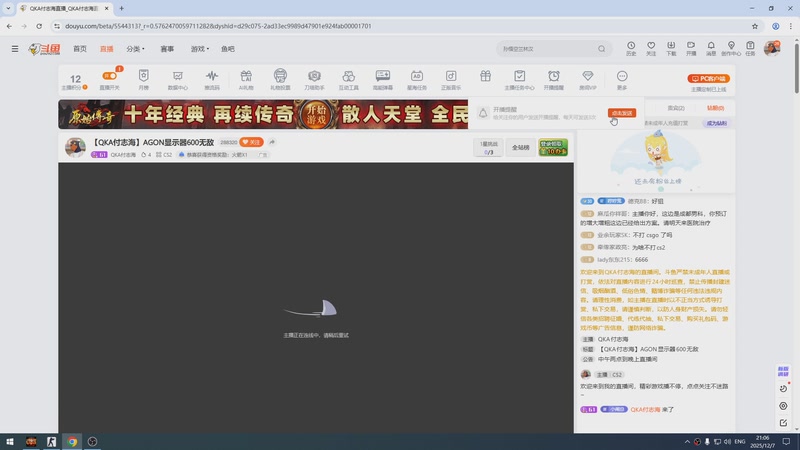Click the green reward claim button
Screen dimensions: 800x450
pyautogui.click(x=553, y=147)
